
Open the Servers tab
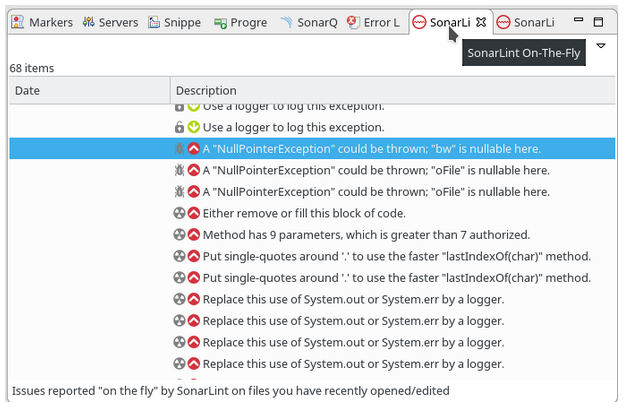[x=110, y=22]
